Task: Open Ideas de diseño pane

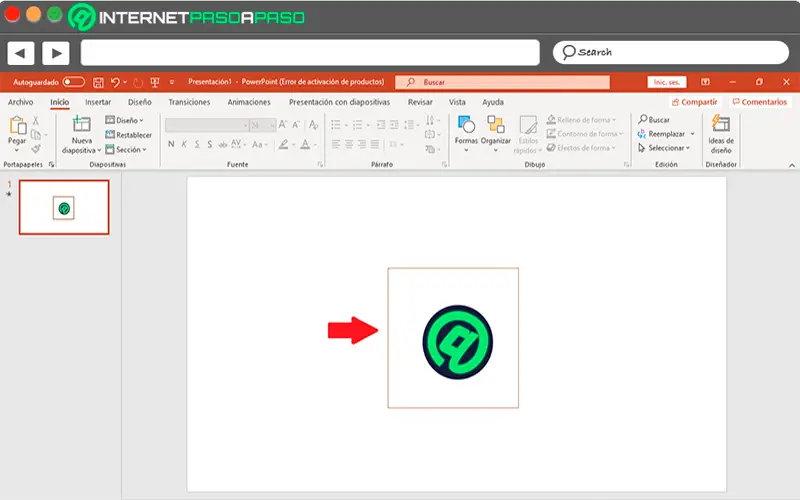Action: [721, 135]
